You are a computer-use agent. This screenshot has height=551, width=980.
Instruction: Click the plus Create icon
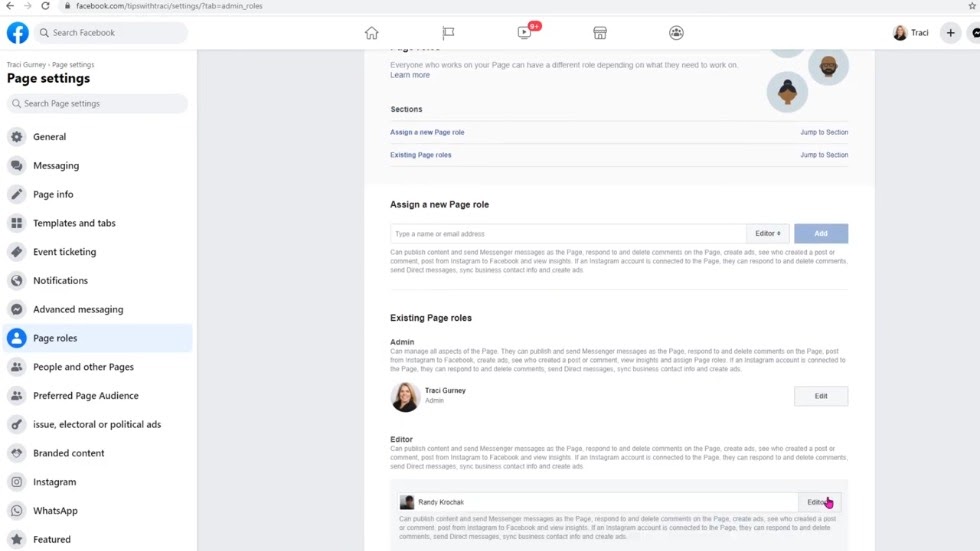pos(950,32)
